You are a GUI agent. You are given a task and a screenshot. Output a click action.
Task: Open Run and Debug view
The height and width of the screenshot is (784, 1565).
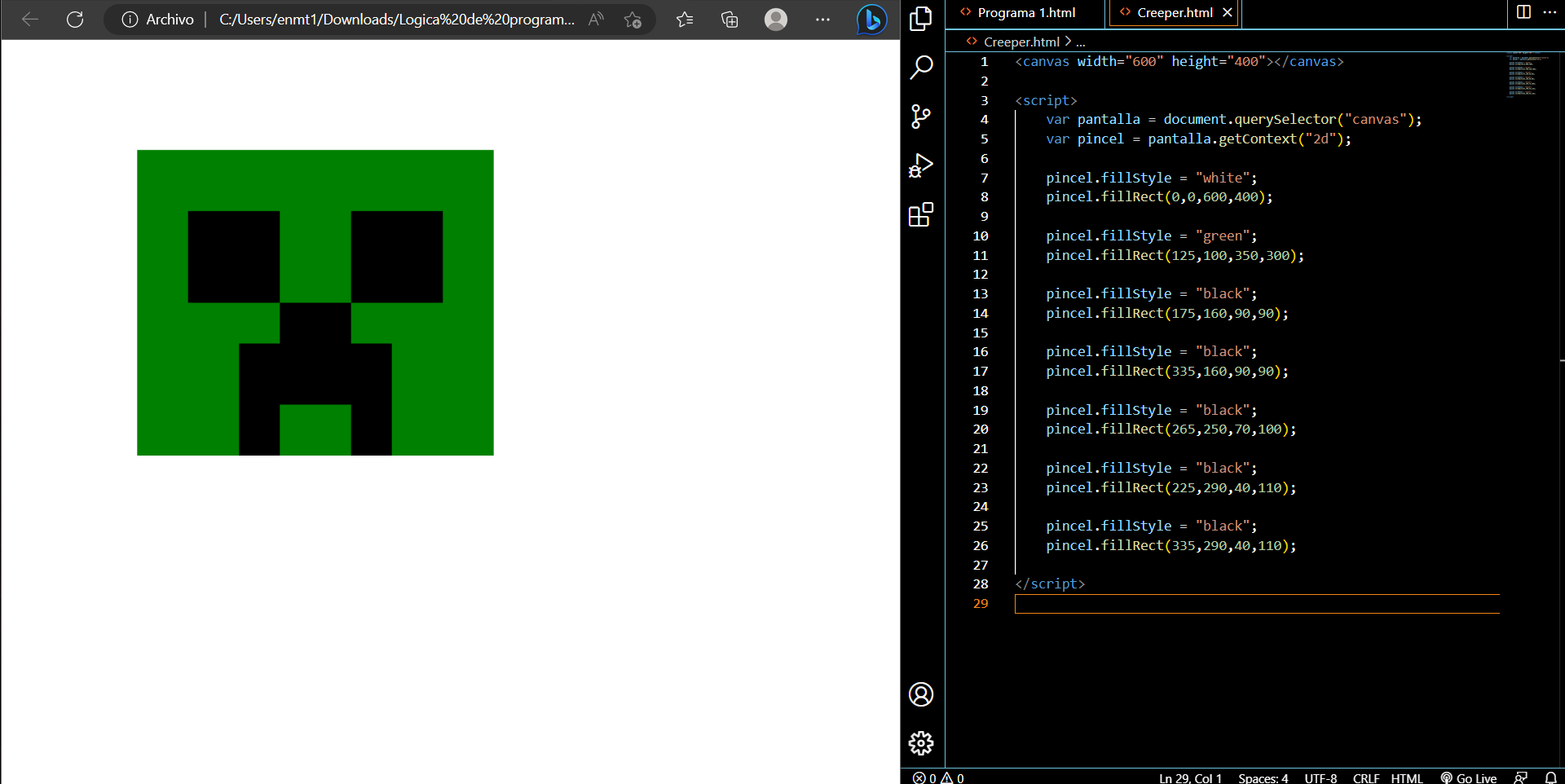pos(921,166)
